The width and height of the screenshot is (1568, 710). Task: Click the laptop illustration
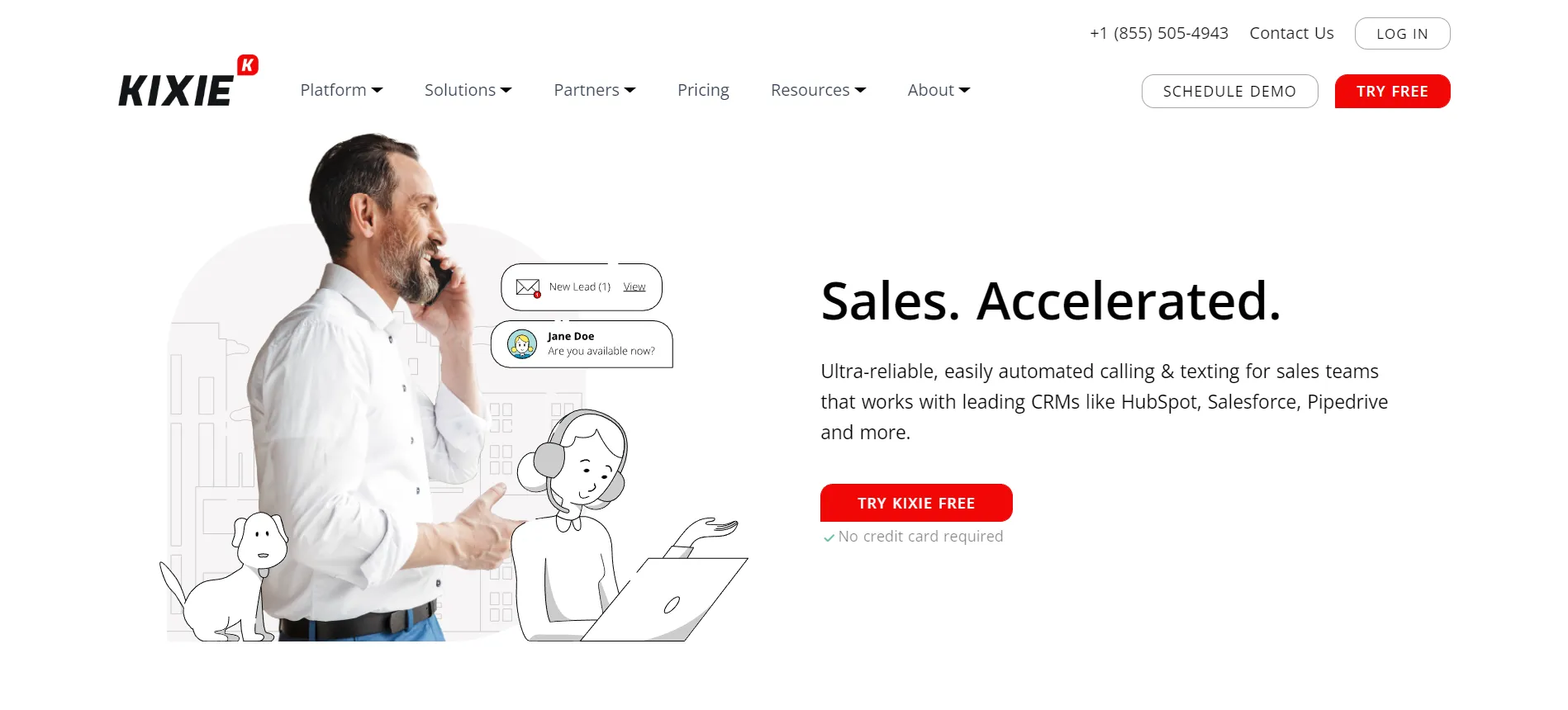(665, 600)
